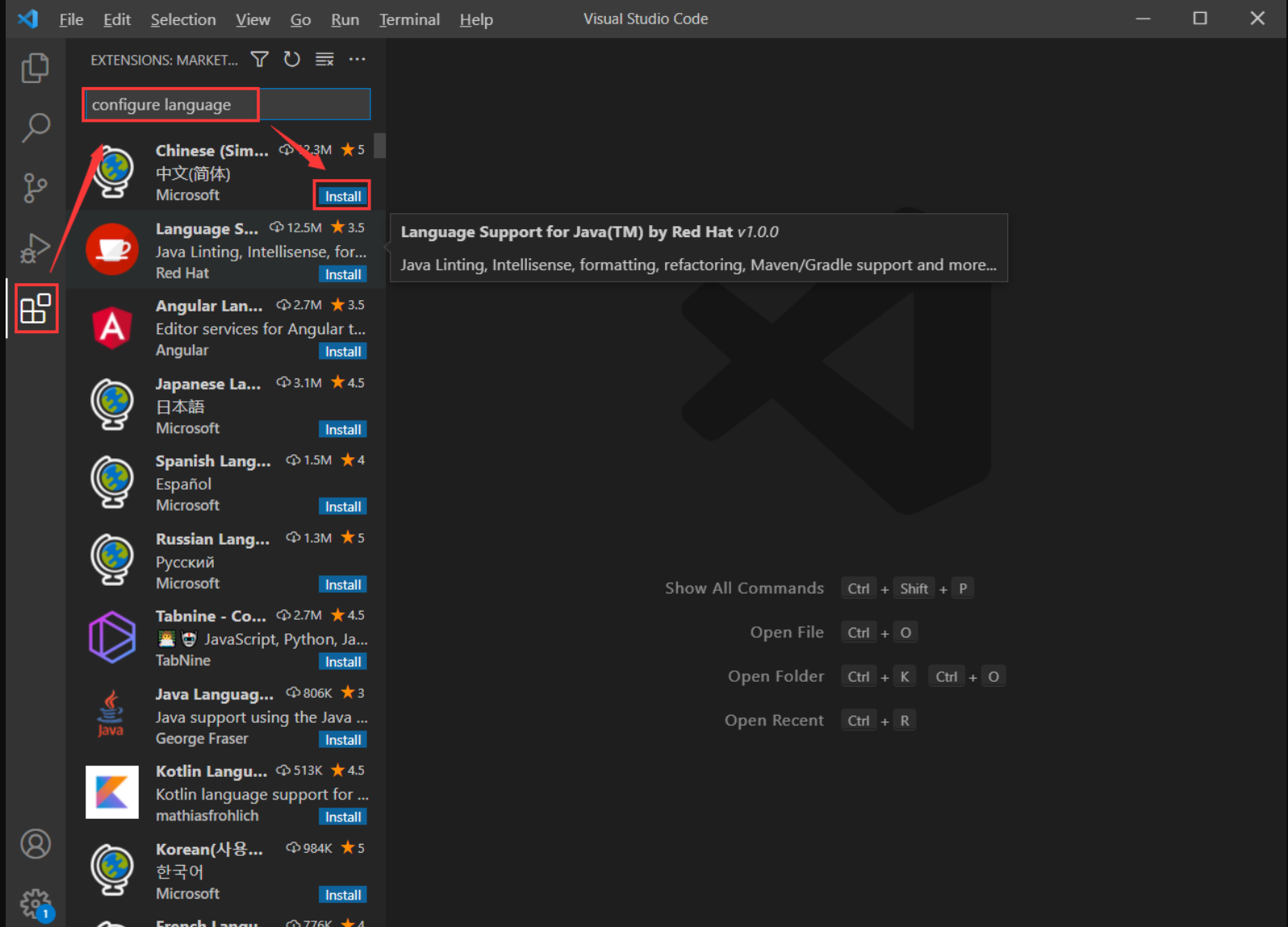This screenshot has height=927, width=1288.
Task: Select the Tabnine extension icon
Action: coord(112,637)
